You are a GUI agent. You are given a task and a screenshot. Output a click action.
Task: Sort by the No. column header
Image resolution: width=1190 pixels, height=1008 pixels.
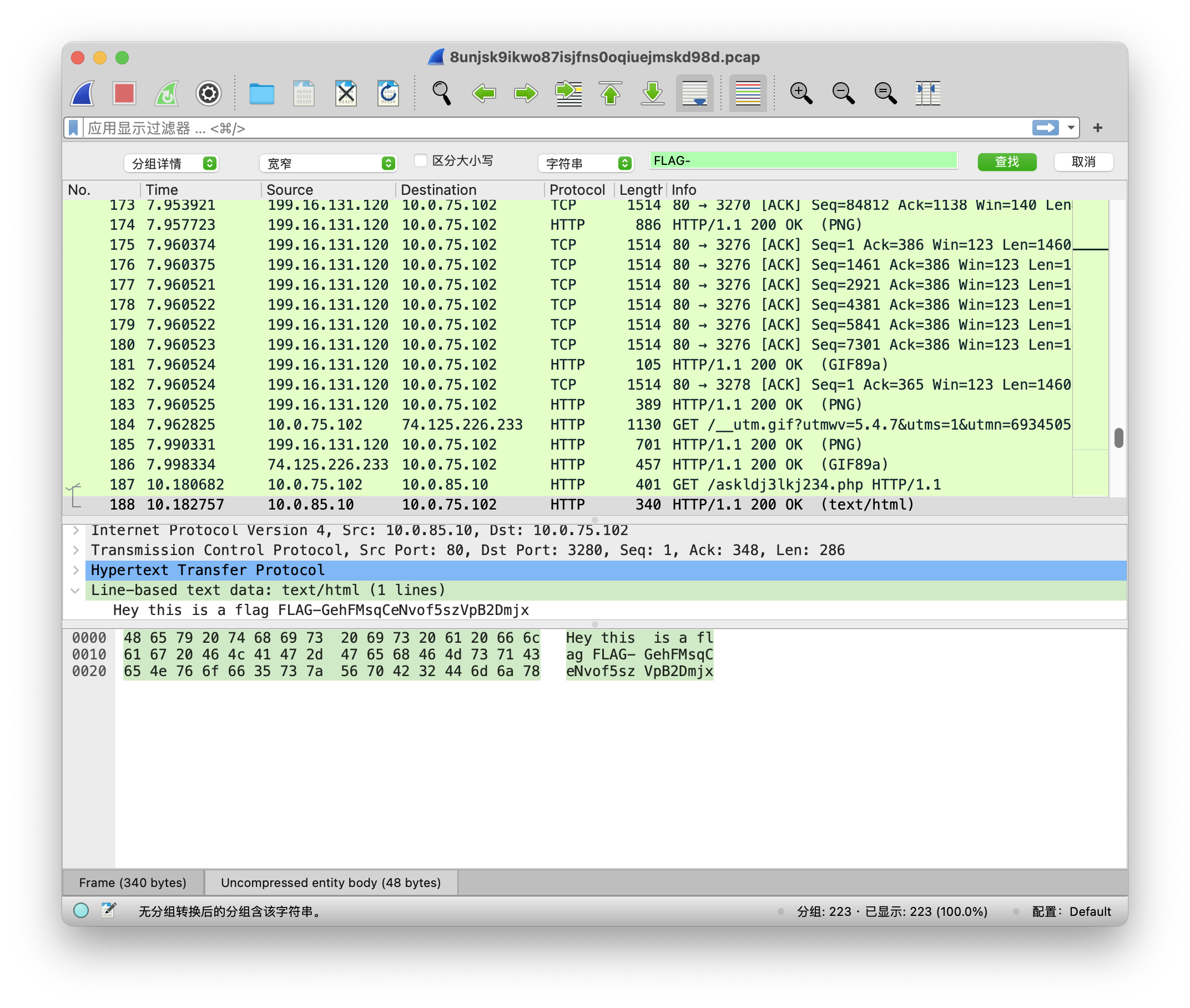pos(102,190)
